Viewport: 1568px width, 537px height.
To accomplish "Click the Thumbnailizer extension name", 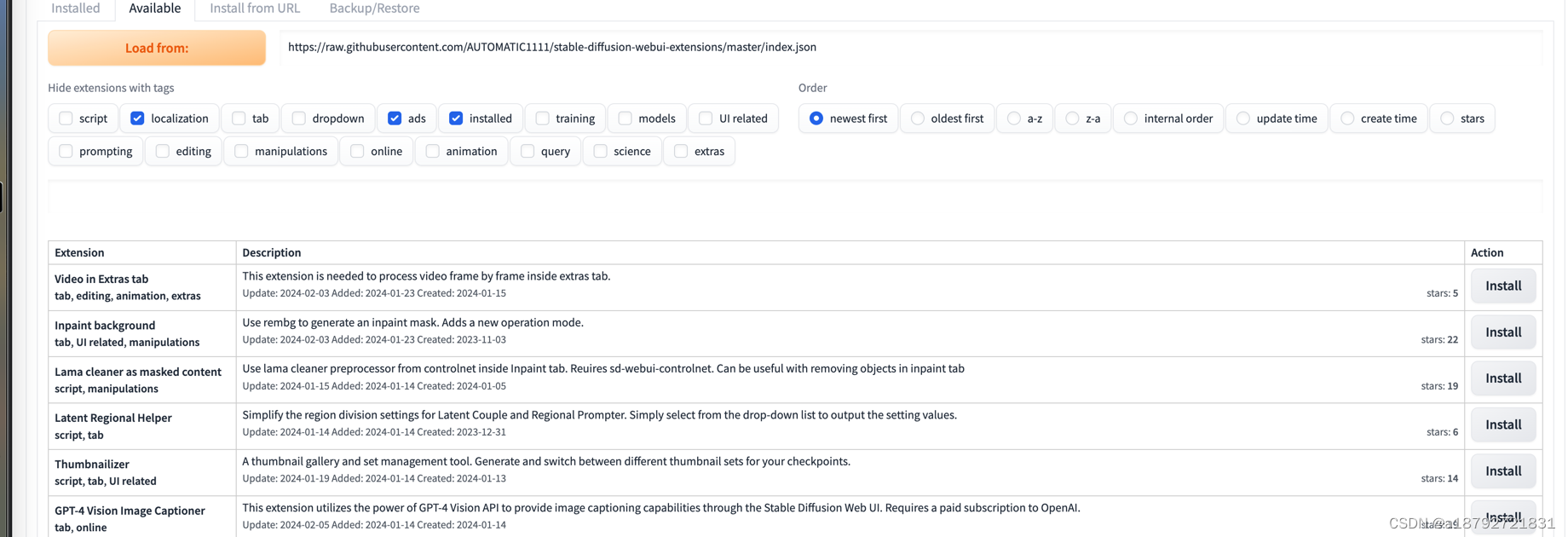I will tap(92, 465).
